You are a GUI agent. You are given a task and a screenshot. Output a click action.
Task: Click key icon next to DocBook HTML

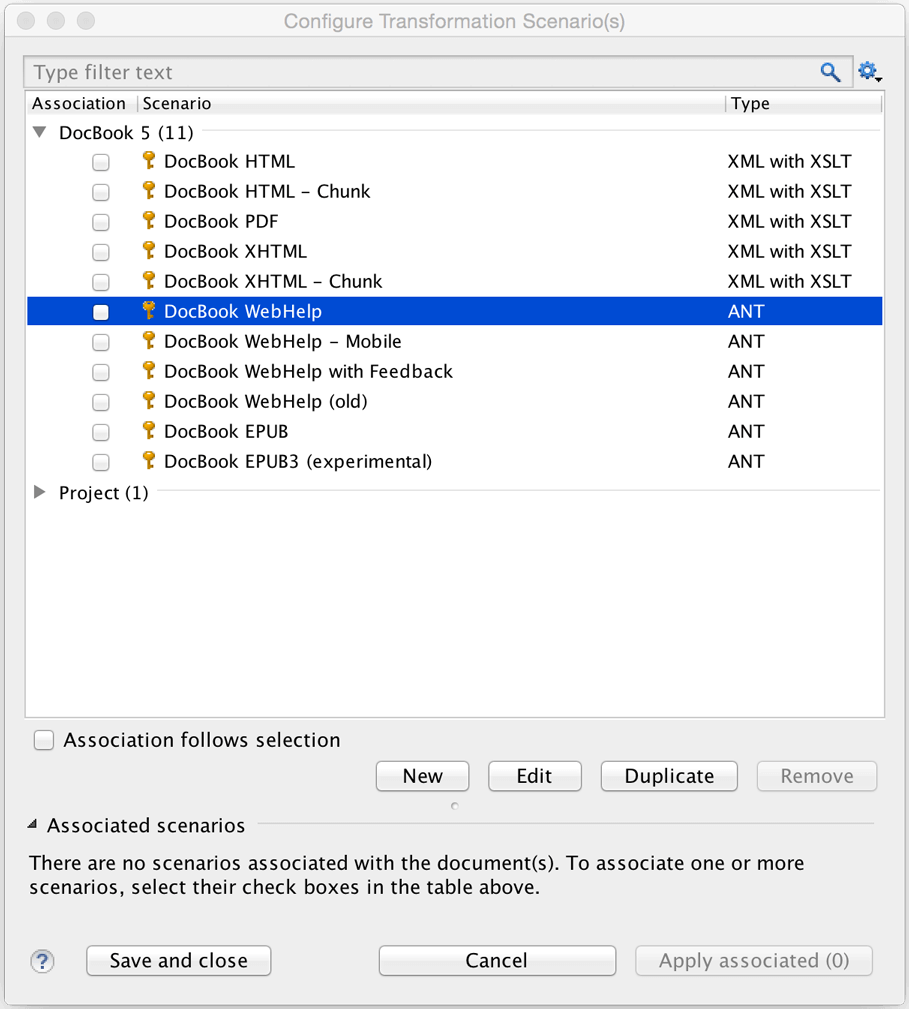click(149, 161)
